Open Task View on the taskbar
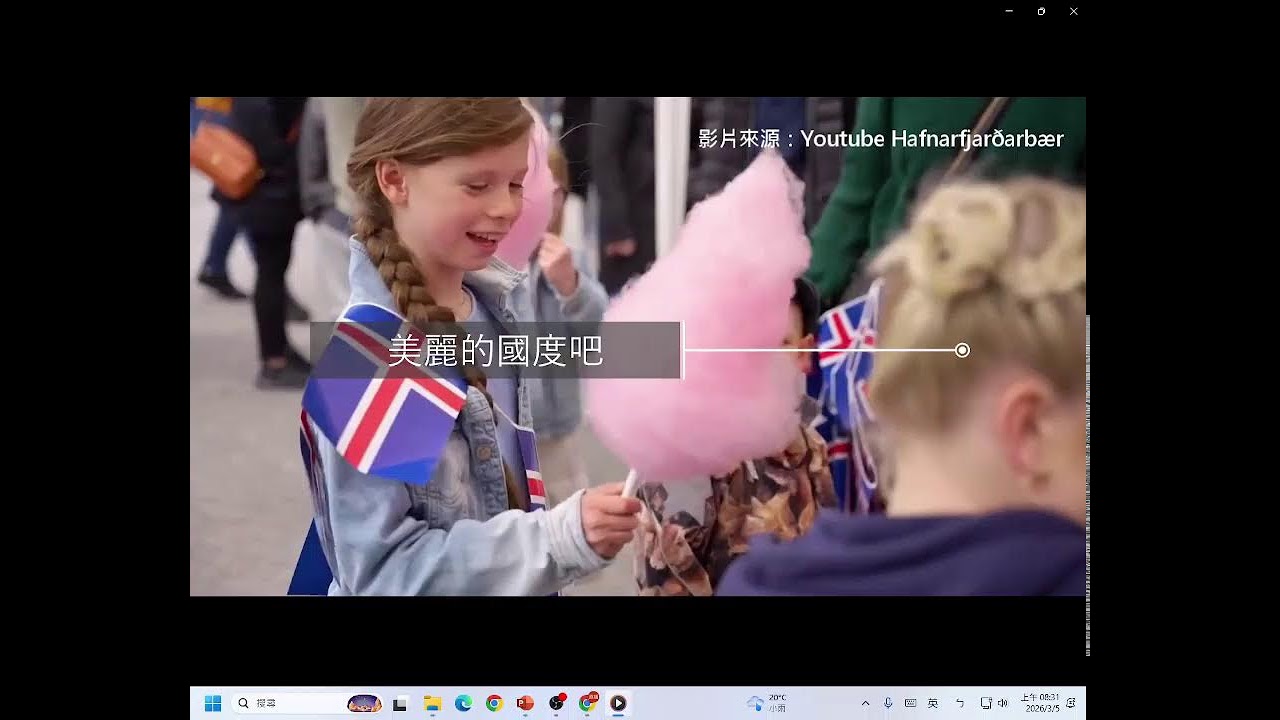This screenshot has width=1280, height=720. pyautogui.click(x=400, y=704)
